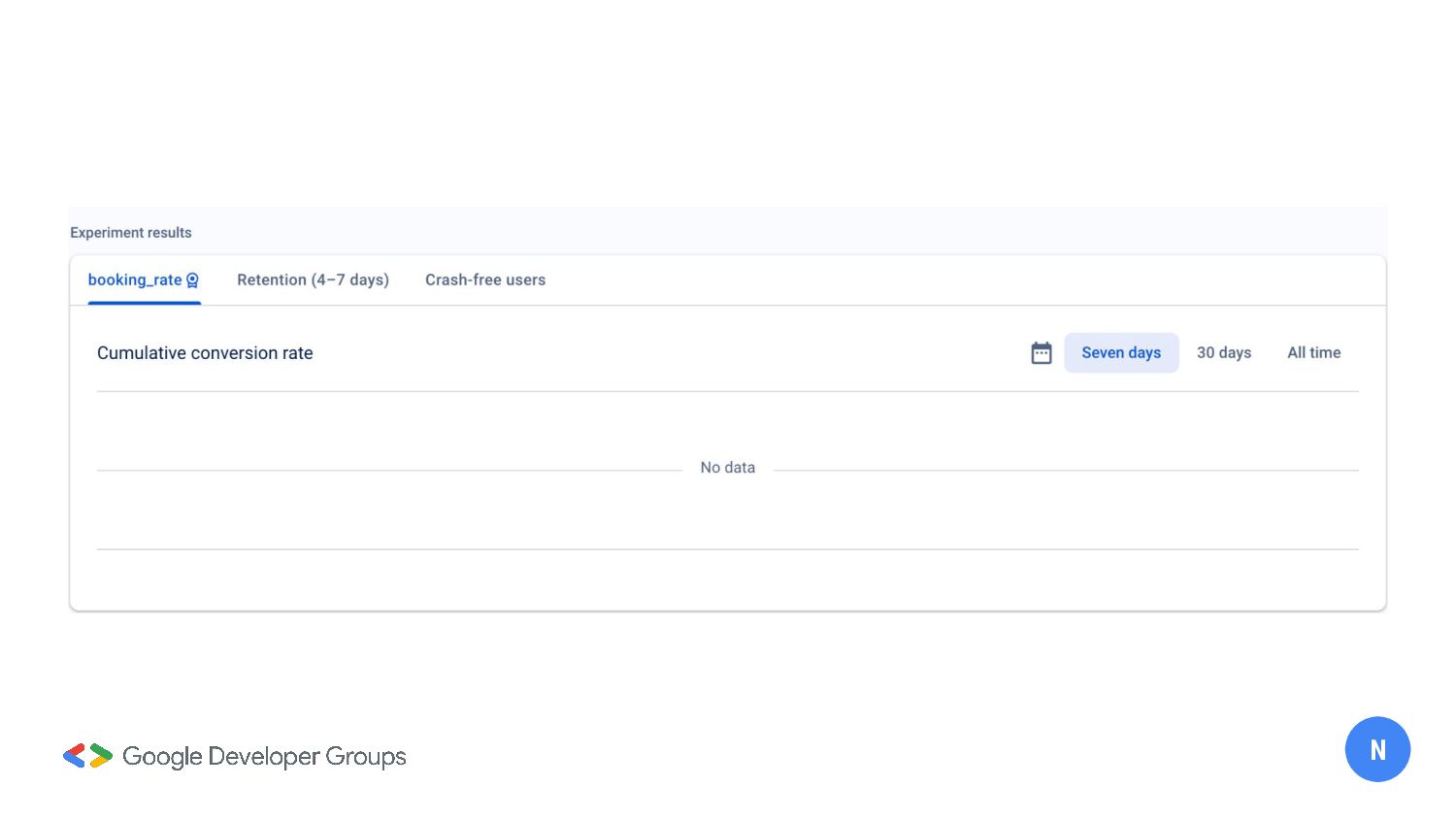
Task: Click the bottom gridline of the empty chart
Action: [728, 549]
